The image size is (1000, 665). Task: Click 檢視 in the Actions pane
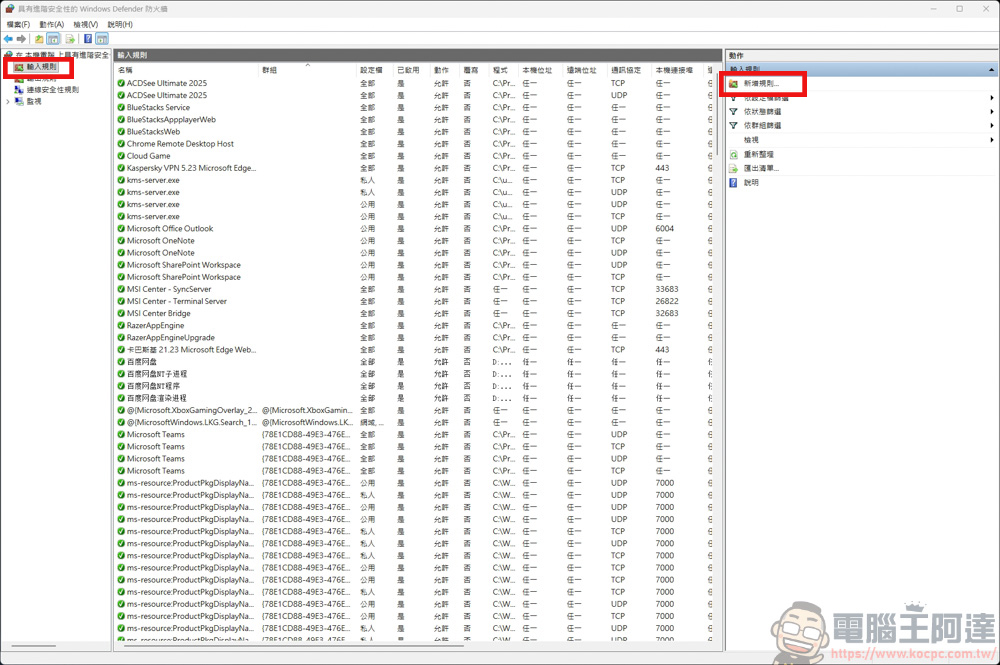750,137
